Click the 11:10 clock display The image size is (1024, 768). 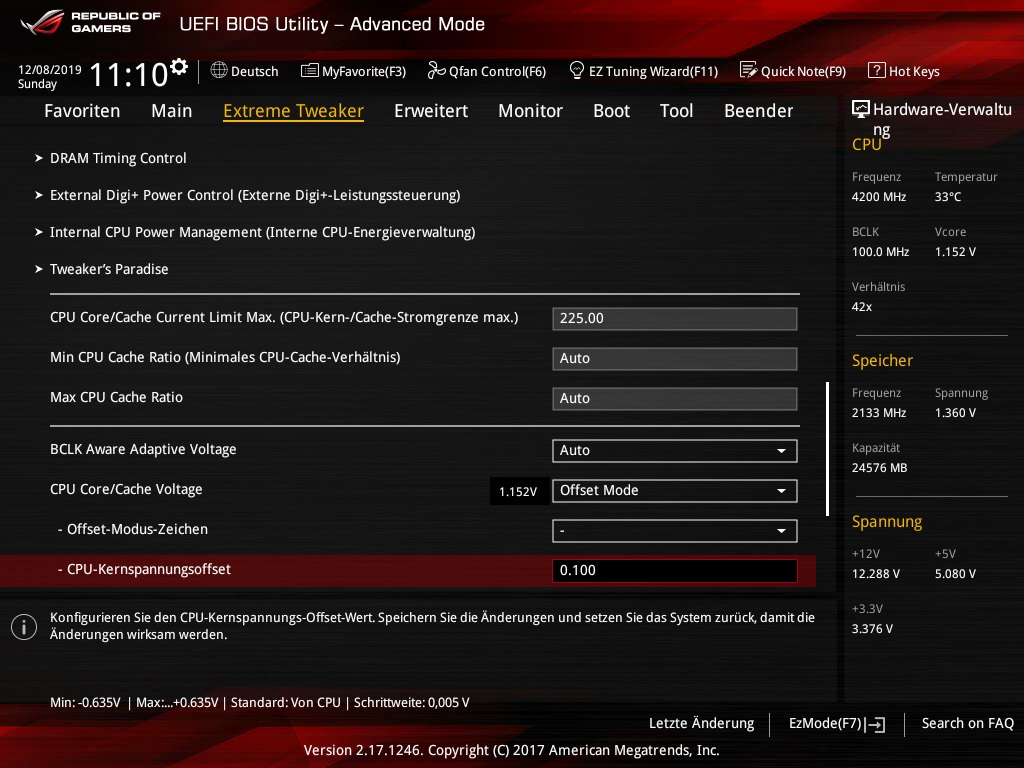pyautogui.click(x=129, y=74)
